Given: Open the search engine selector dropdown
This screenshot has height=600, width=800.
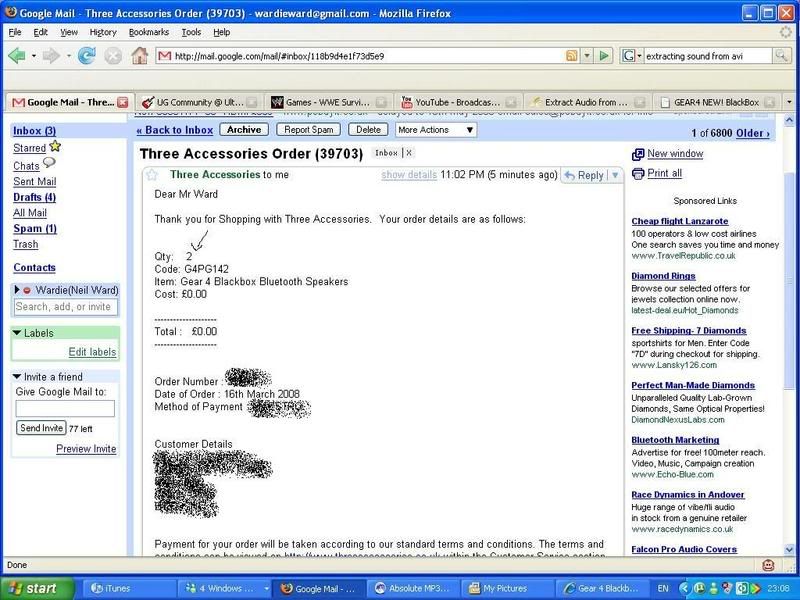Looking at the screenshot, I should click(631, 56).
